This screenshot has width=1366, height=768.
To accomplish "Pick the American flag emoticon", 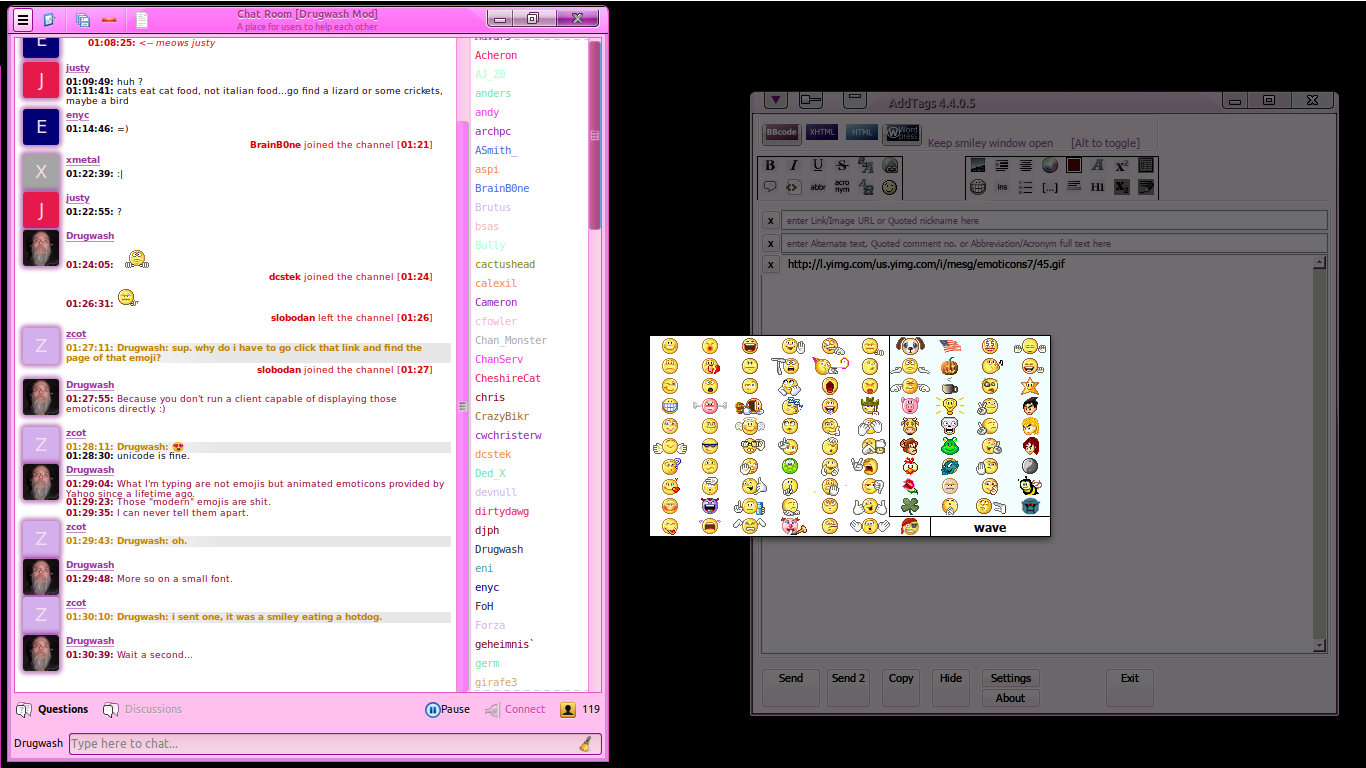I will (x=950, y=346).
